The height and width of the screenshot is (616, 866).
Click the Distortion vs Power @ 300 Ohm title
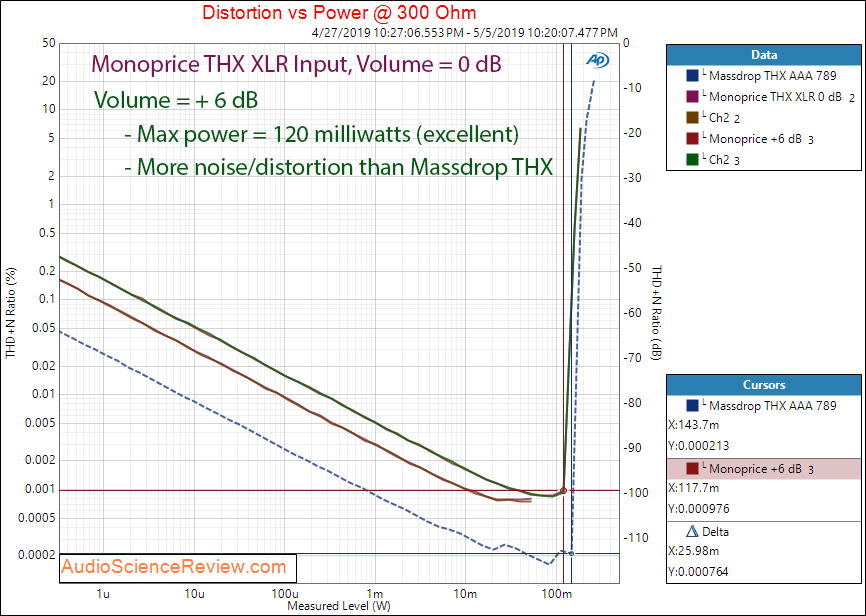coord(339,12)
